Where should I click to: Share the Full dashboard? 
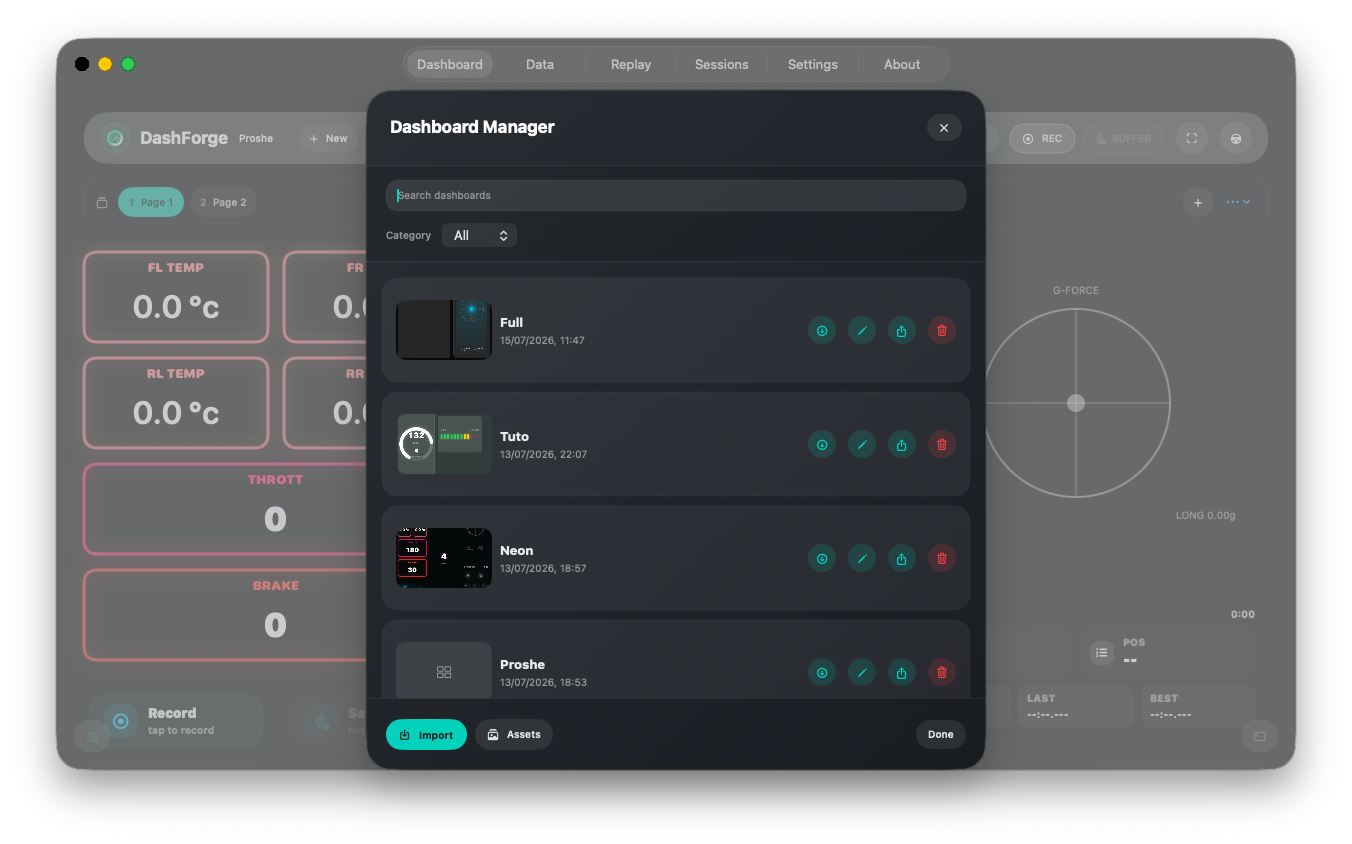(902, 330)
